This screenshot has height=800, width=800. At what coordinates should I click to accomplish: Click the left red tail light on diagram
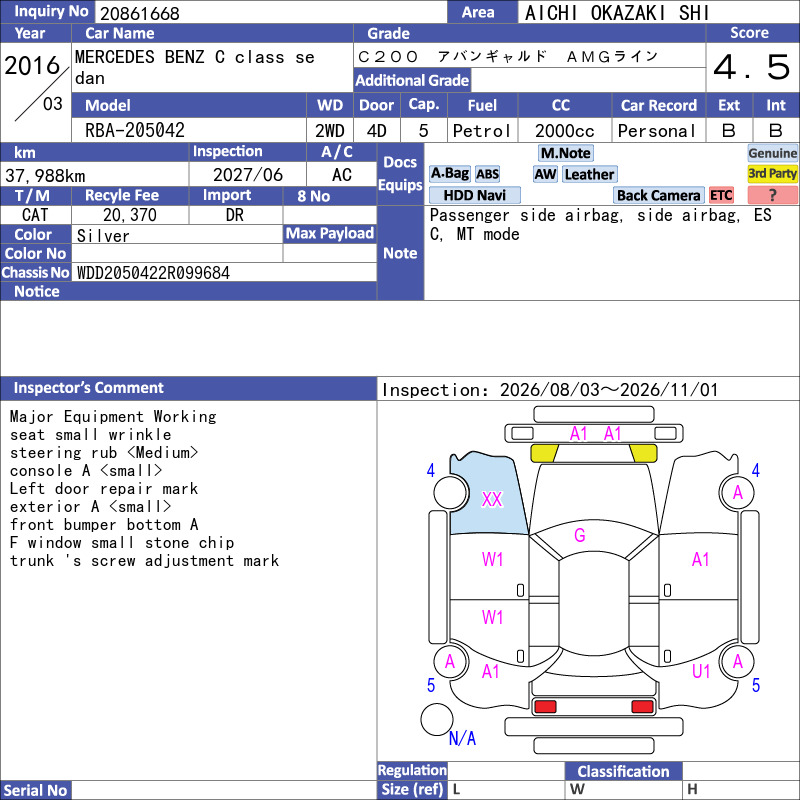pos(545,707)
